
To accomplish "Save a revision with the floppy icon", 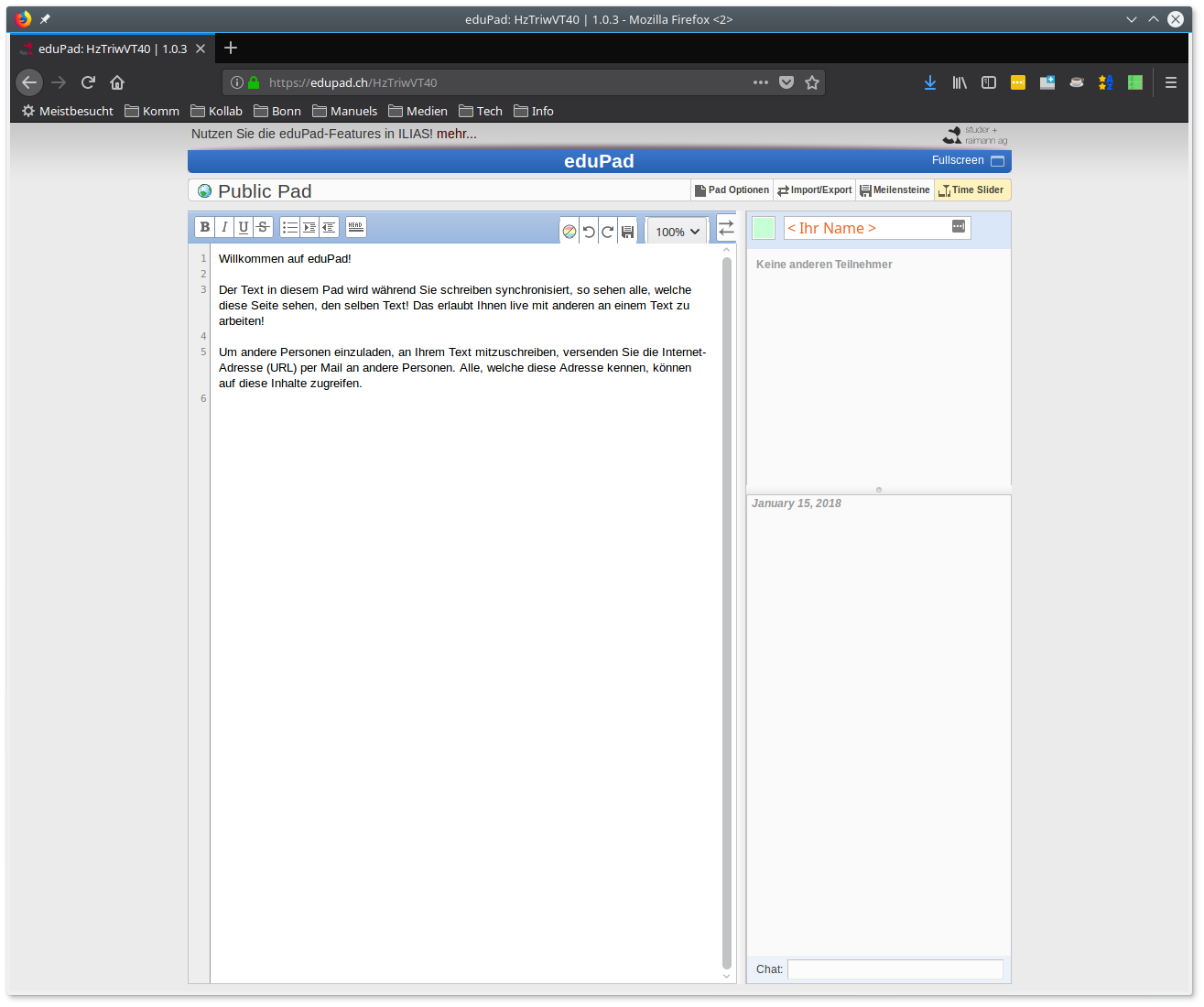I will coord(627,232).
